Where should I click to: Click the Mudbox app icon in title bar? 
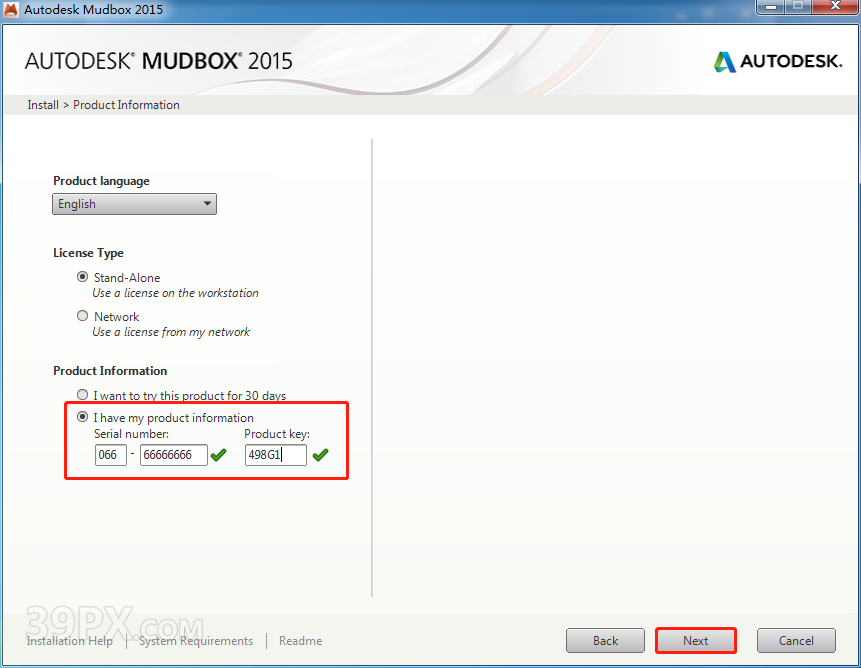pyautogui.click(x=12, y=10)
